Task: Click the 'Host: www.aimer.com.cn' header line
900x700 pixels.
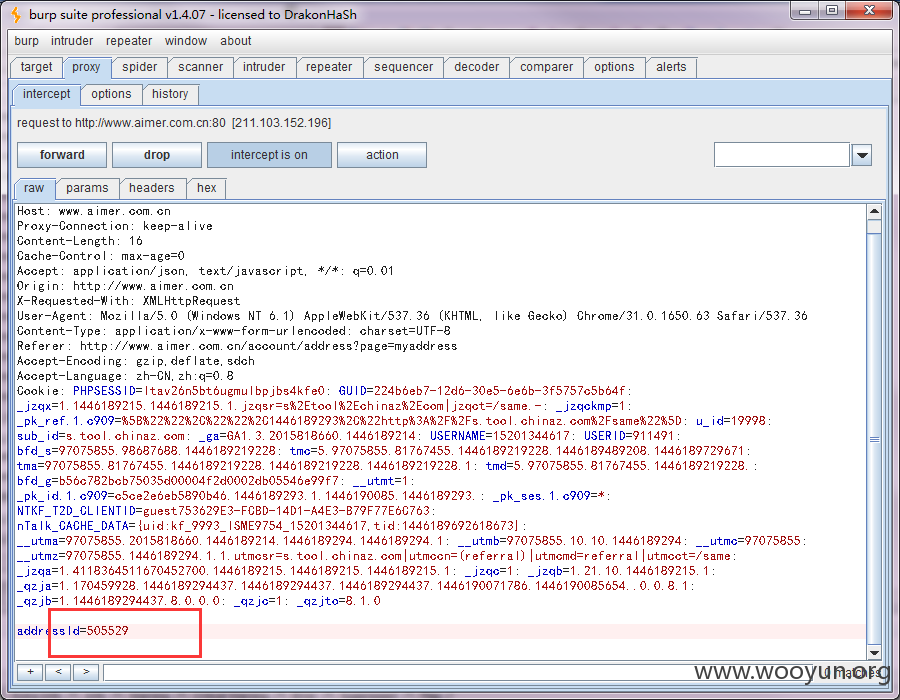Action: (x=94, y=211)
